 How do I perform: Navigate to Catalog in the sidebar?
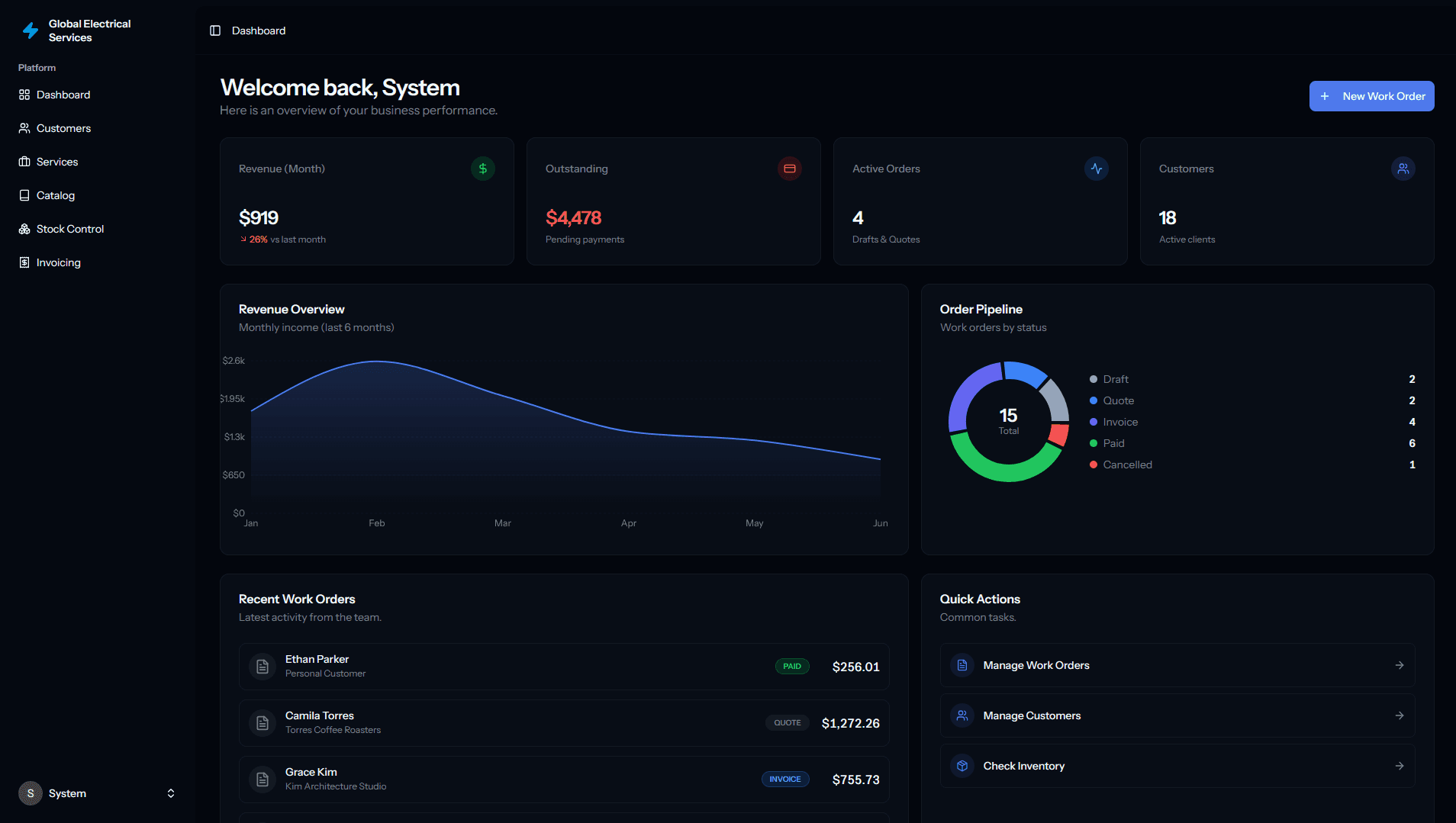point(98,195)
